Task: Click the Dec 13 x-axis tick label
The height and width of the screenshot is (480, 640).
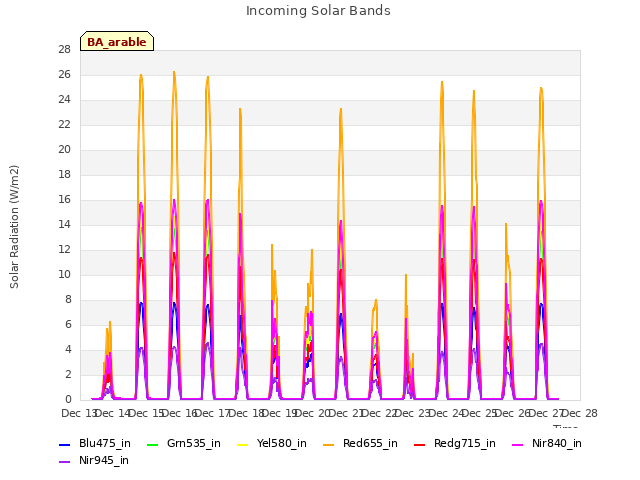Action: pyautogui.click(x=78, y=413)
